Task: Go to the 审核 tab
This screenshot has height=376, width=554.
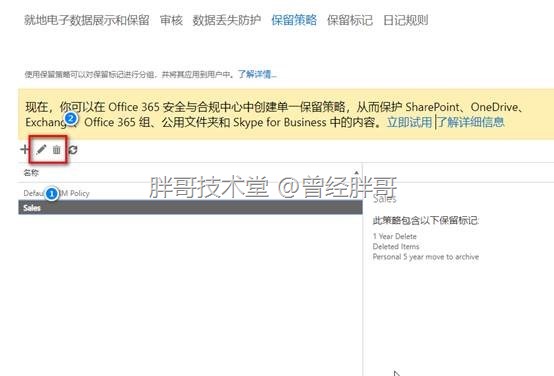Action: (171, 20)
